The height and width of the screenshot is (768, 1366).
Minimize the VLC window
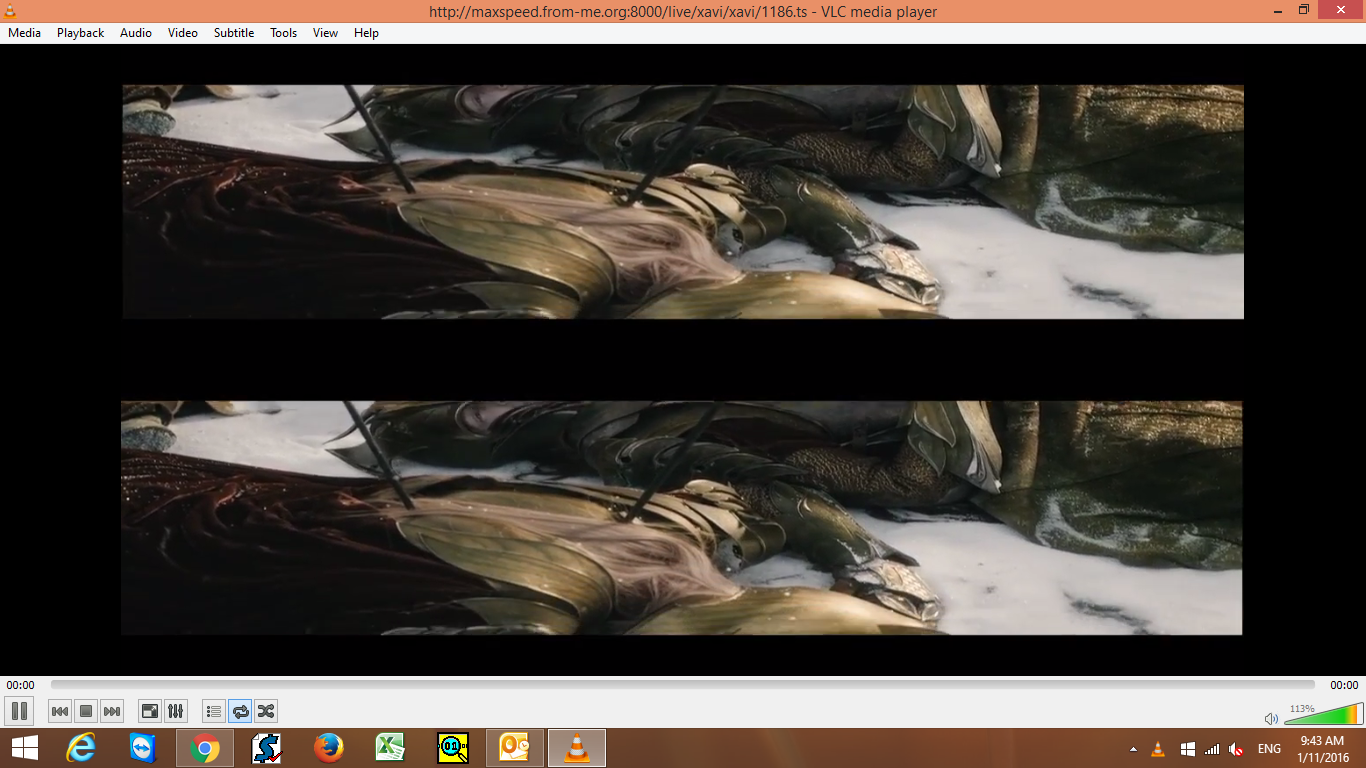(x=1277, y=10)
